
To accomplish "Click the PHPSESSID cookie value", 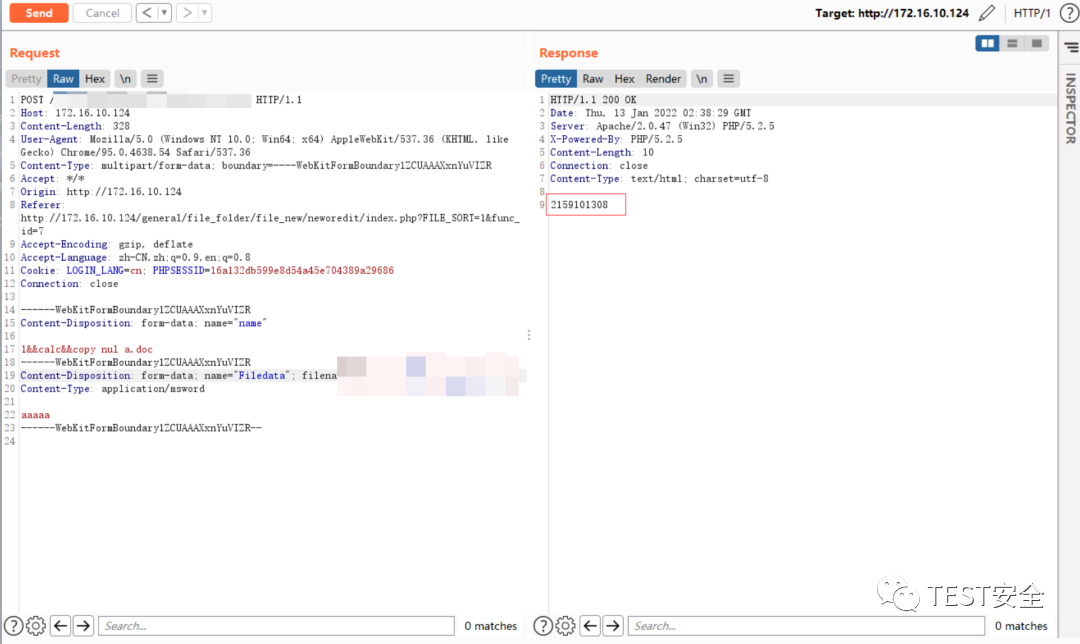I will [x=302, y=271].
